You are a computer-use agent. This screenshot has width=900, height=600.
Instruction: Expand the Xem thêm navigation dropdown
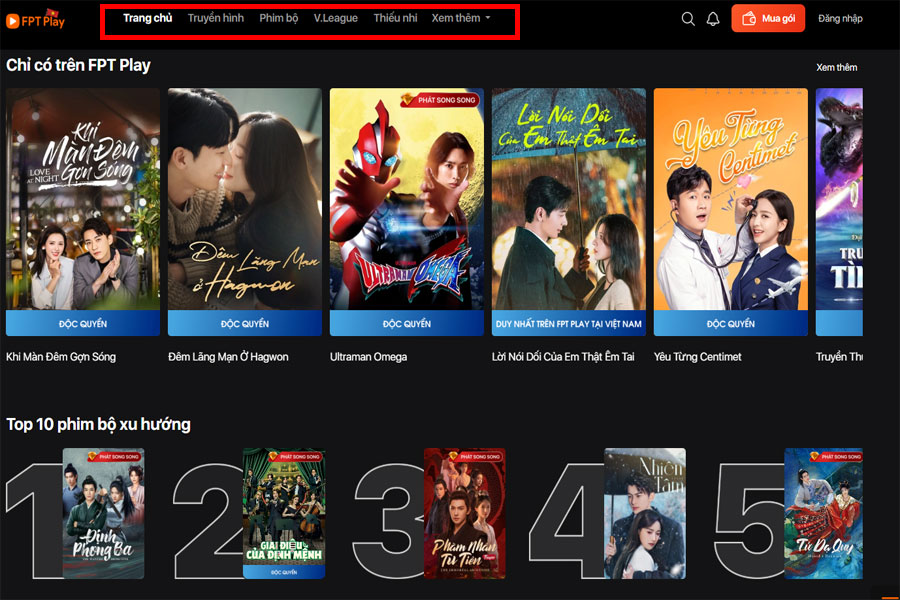click(x=460, y=18)
